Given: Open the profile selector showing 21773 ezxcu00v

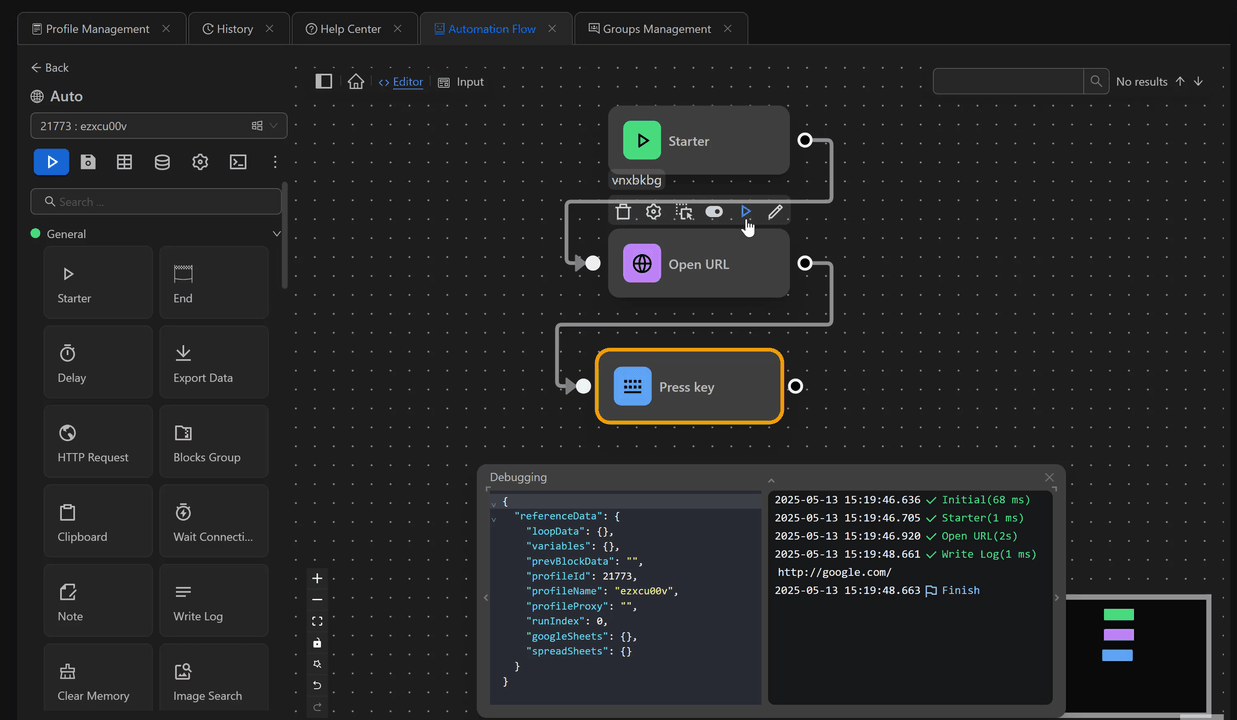Looking at the screenshot, I should 157,125.
